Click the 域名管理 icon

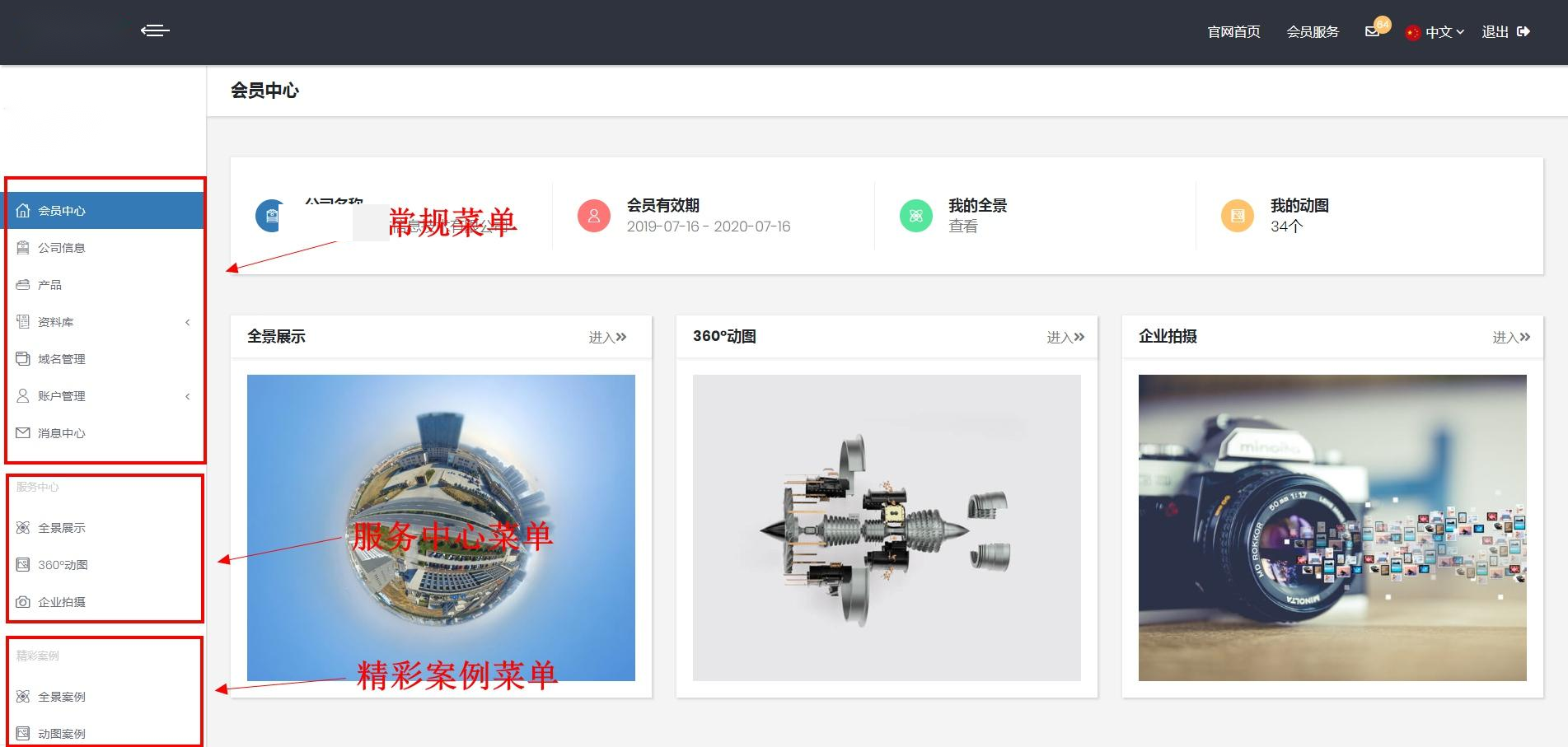pyautogui.click(x=22, y=358)
